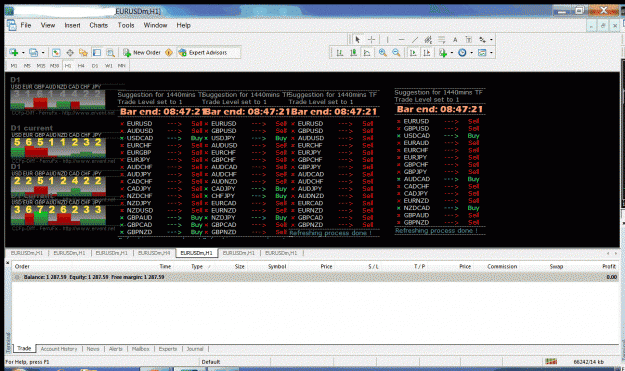The image size is (625, 371).
Task: Sort trades by the Commission column header
Action: pyautogui.click(x=502, y=266)
